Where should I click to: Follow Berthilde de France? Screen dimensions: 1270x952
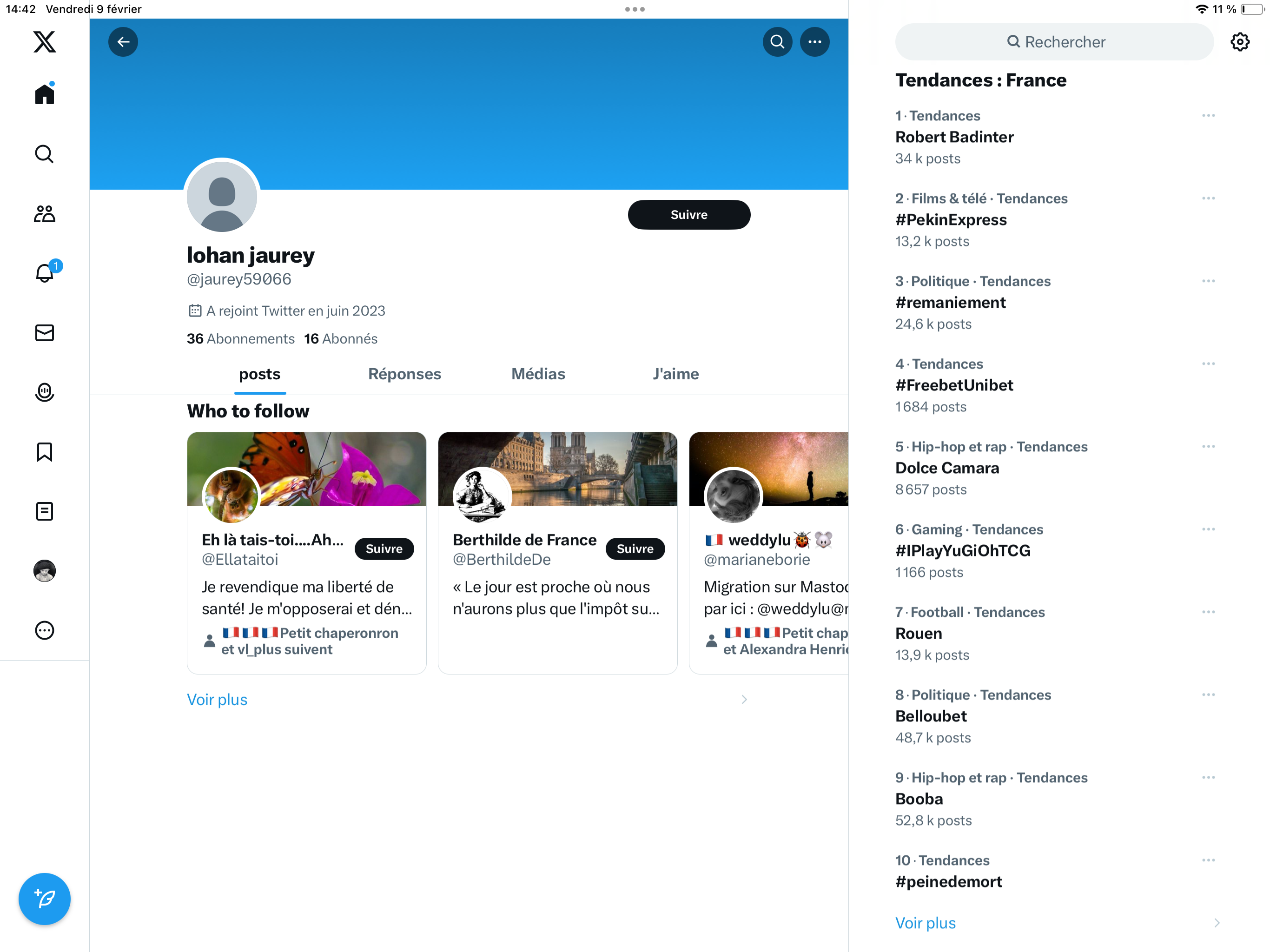pos(635,549)
